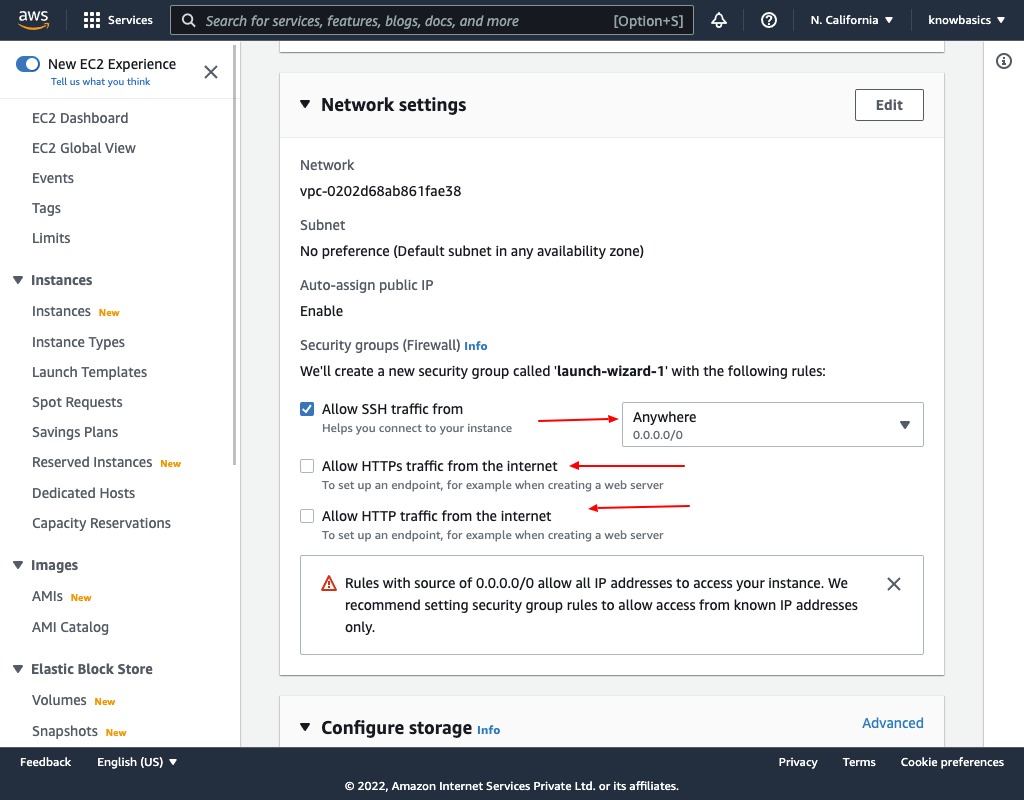Open Instance Types

[78, 342]
